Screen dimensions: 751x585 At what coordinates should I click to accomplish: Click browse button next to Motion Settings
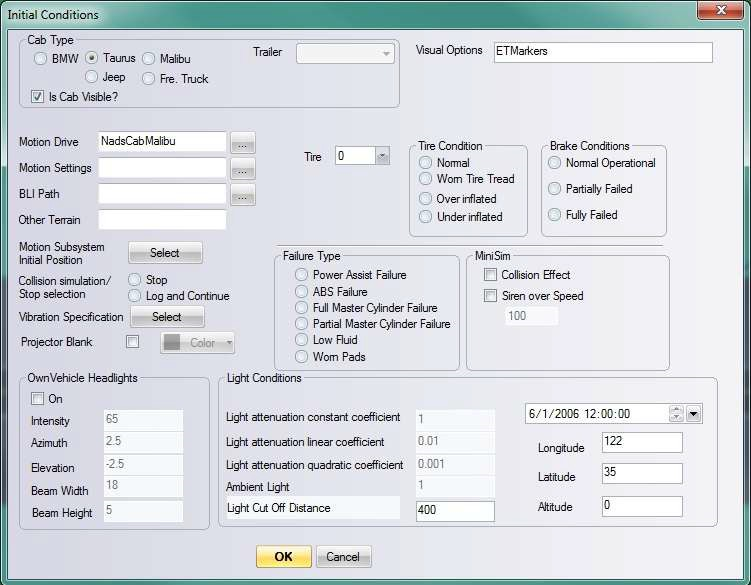[x=243, y=168]
